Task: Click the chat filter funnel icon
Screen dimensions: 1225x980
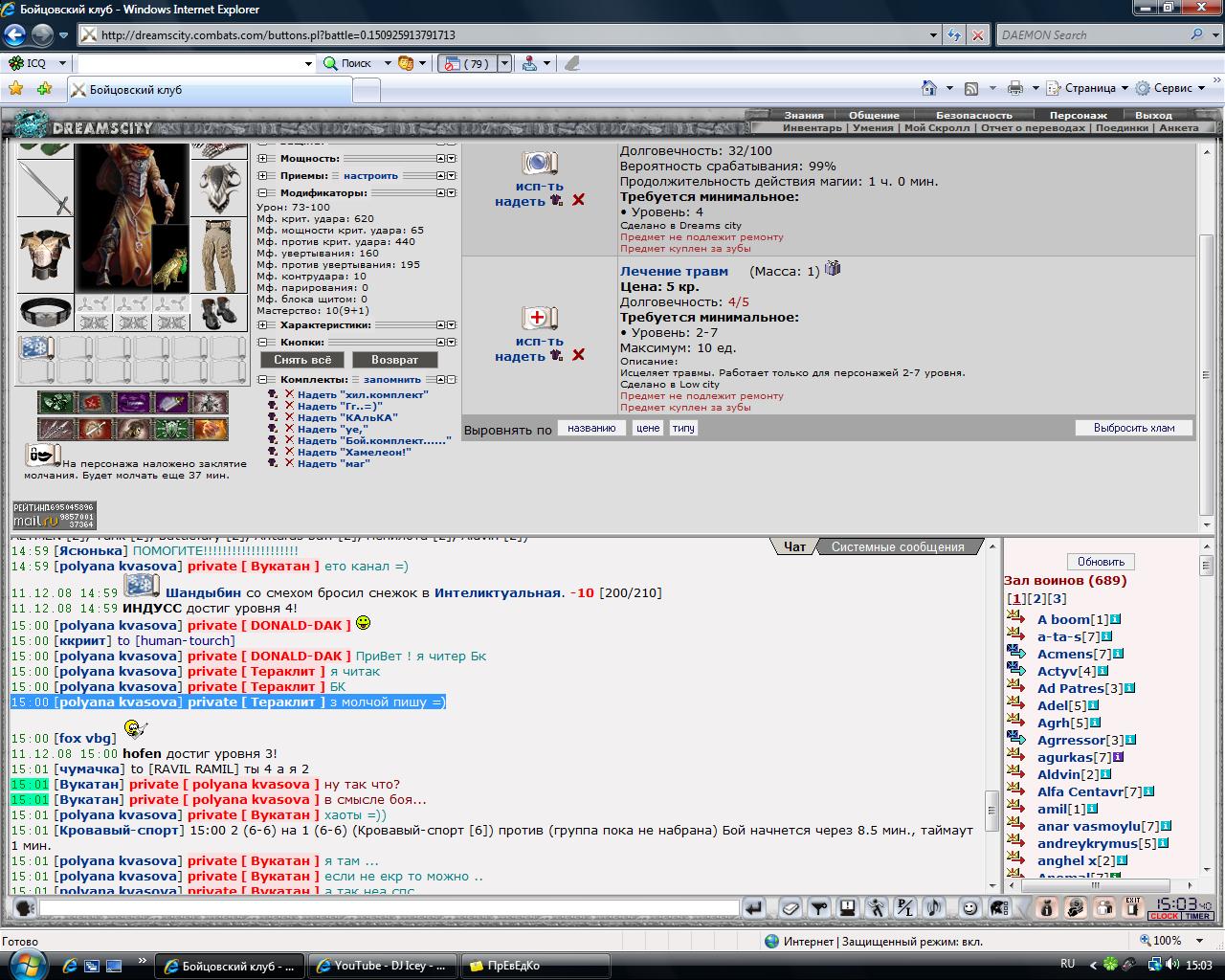Action: 819,907
